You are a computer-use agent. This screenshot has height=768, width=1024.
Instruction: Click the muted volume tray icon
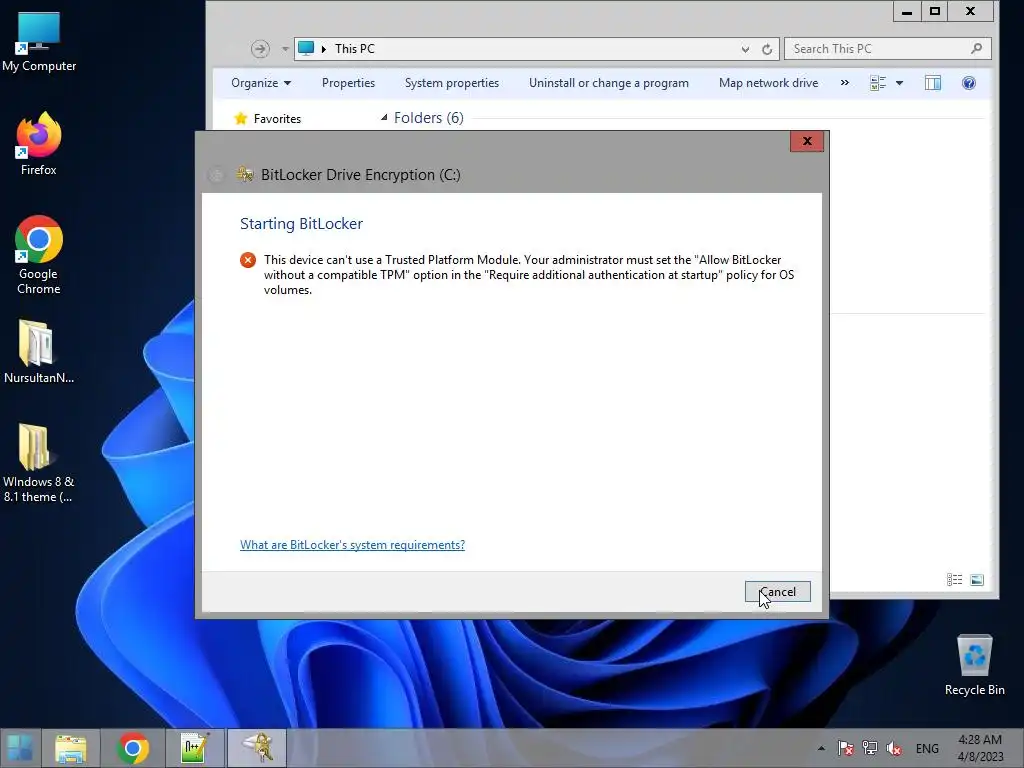pos(893,748)
